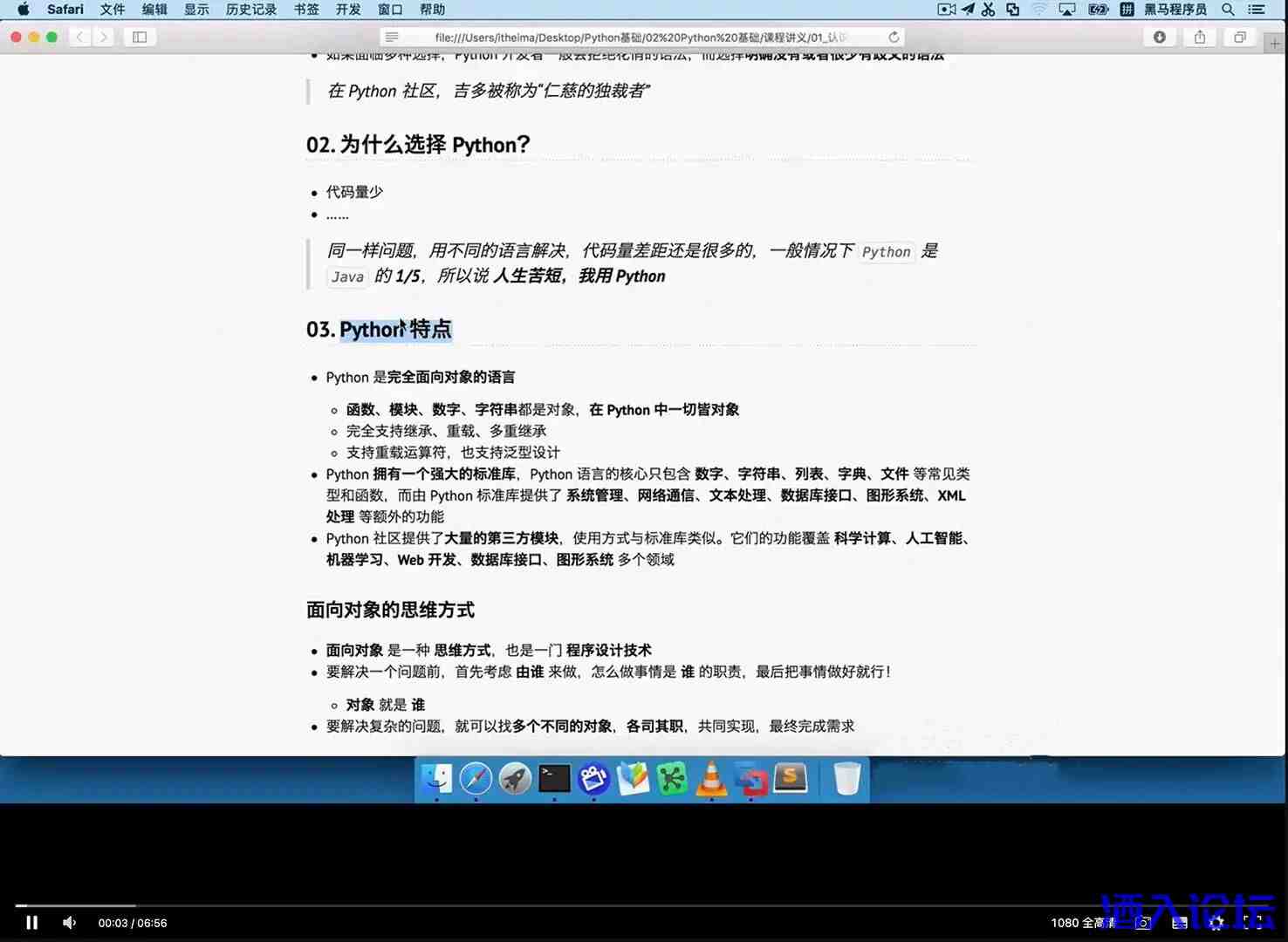Open Terminal from the dock
This screenshot has width=1288, height=942.
click(554, 778)
